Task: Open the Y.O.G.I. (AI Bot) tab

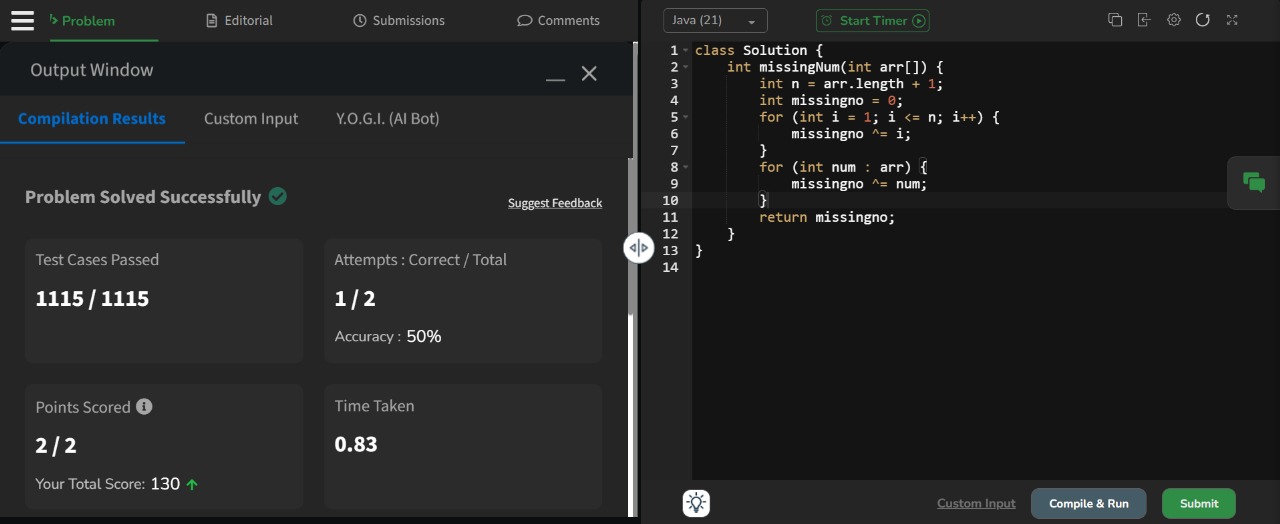Action: pos(387,119)
